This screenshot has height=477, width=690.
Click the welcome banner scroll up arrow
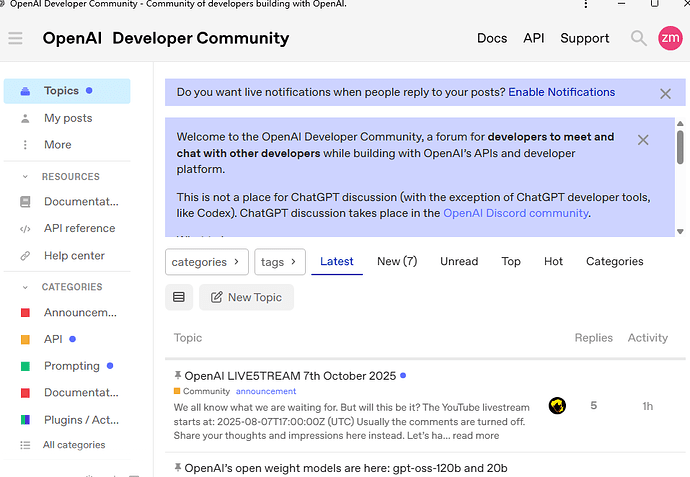(680, 124)
